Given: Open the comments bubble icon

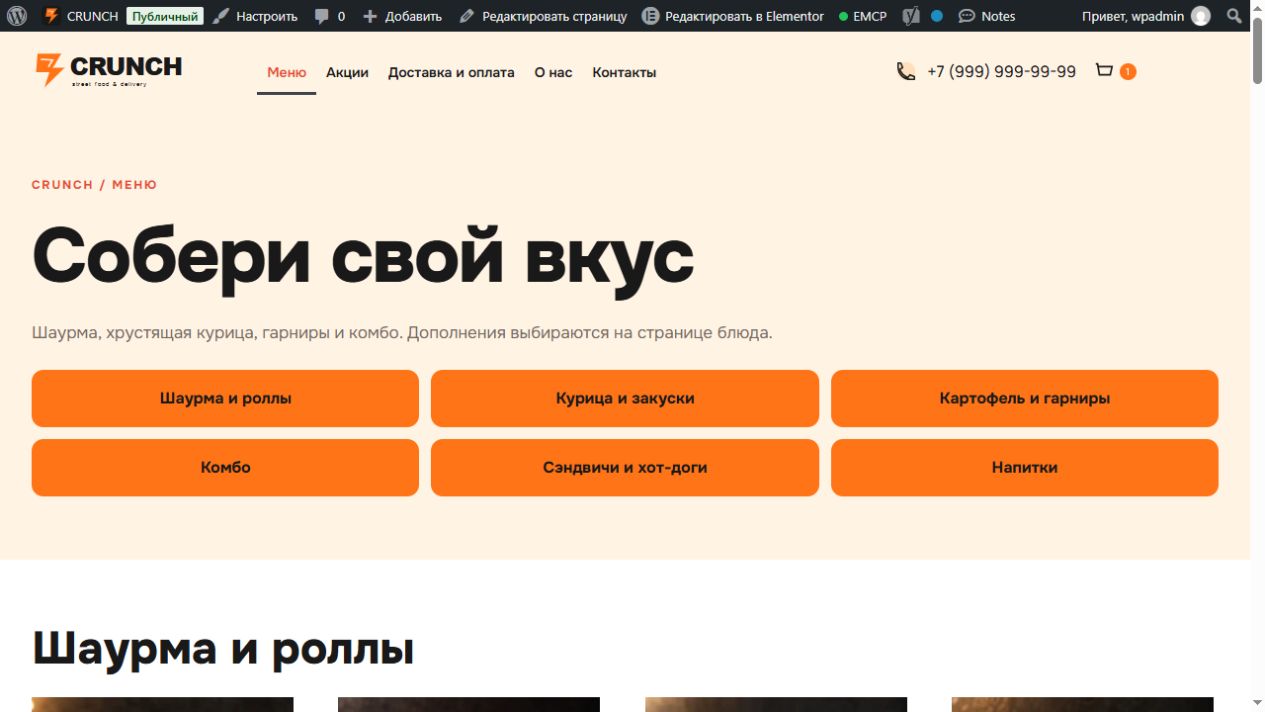Looking at the screenshot, I should (322, 16).
